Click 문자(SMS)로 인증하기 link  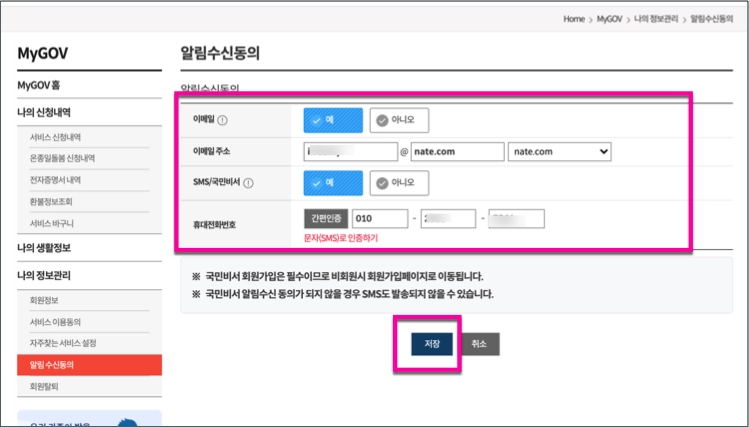click(341, 238)
